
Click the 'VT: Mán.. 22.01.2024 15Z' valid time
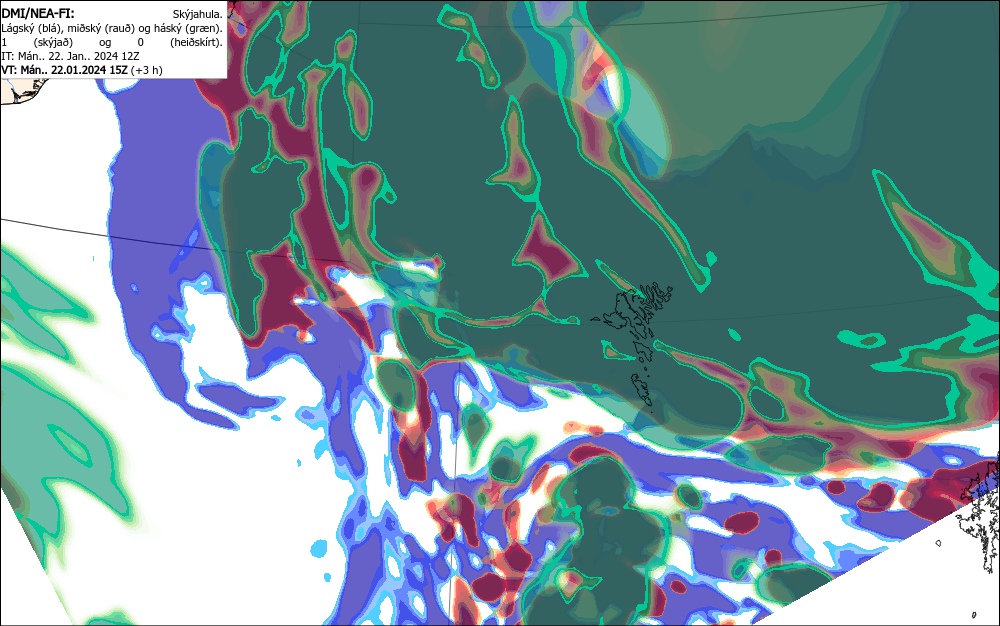click(x=64, y=70)
